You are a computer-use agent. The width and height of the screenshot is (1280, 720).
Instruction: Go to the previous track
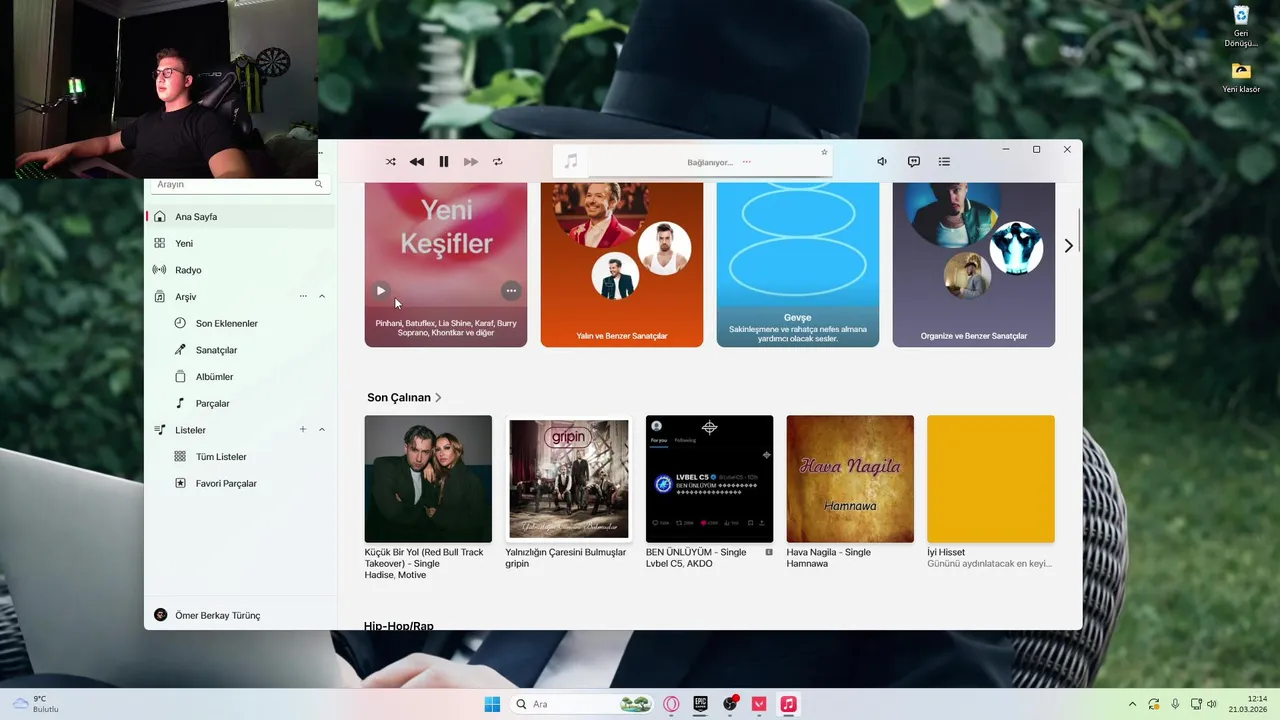(x=417, y=162)
